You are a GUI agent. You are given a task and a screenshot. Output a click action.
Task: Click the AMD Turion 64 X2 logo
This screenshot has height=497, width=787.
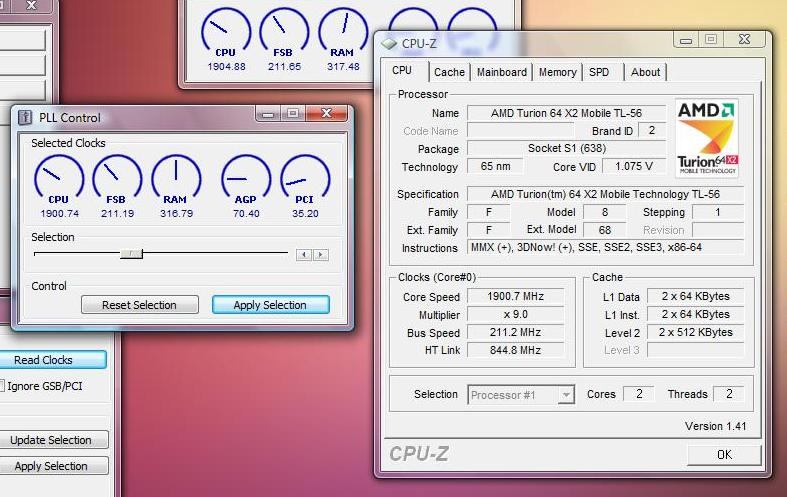(707, 138)
